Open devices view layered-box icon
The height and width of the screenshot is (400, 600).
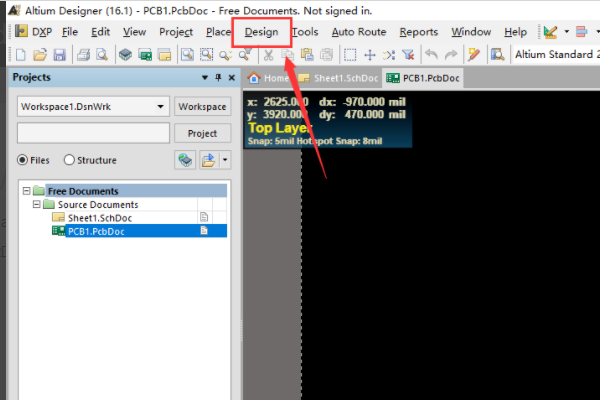125,55
